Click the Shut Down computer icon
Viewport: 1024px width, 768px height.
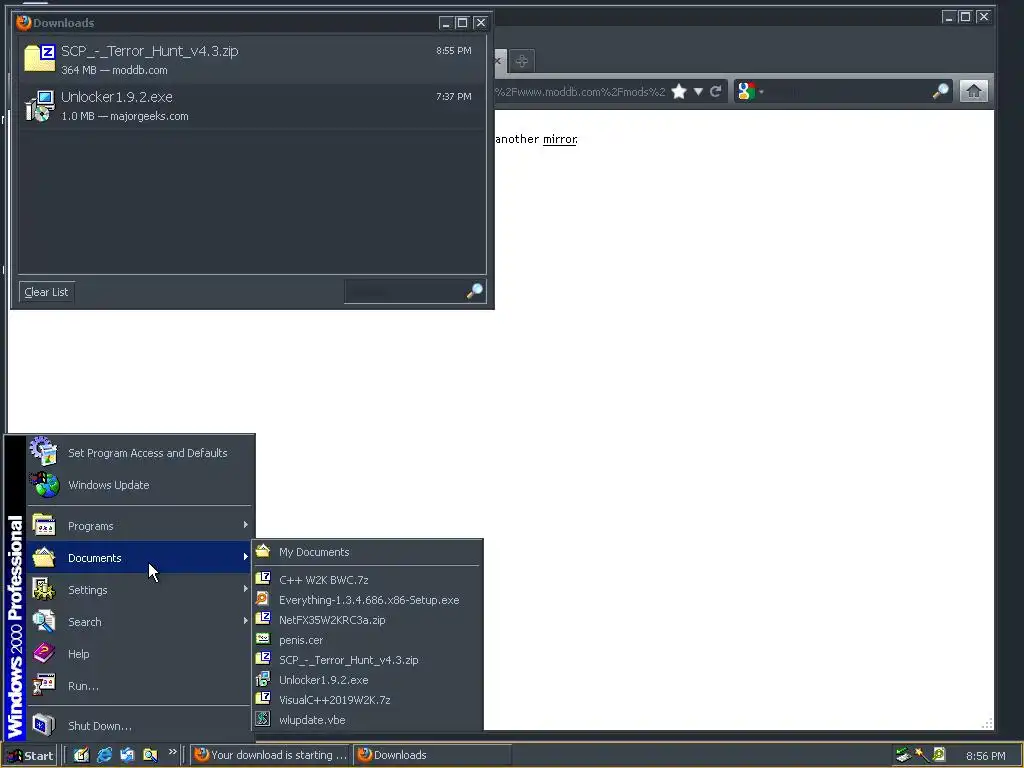[44, 725]
